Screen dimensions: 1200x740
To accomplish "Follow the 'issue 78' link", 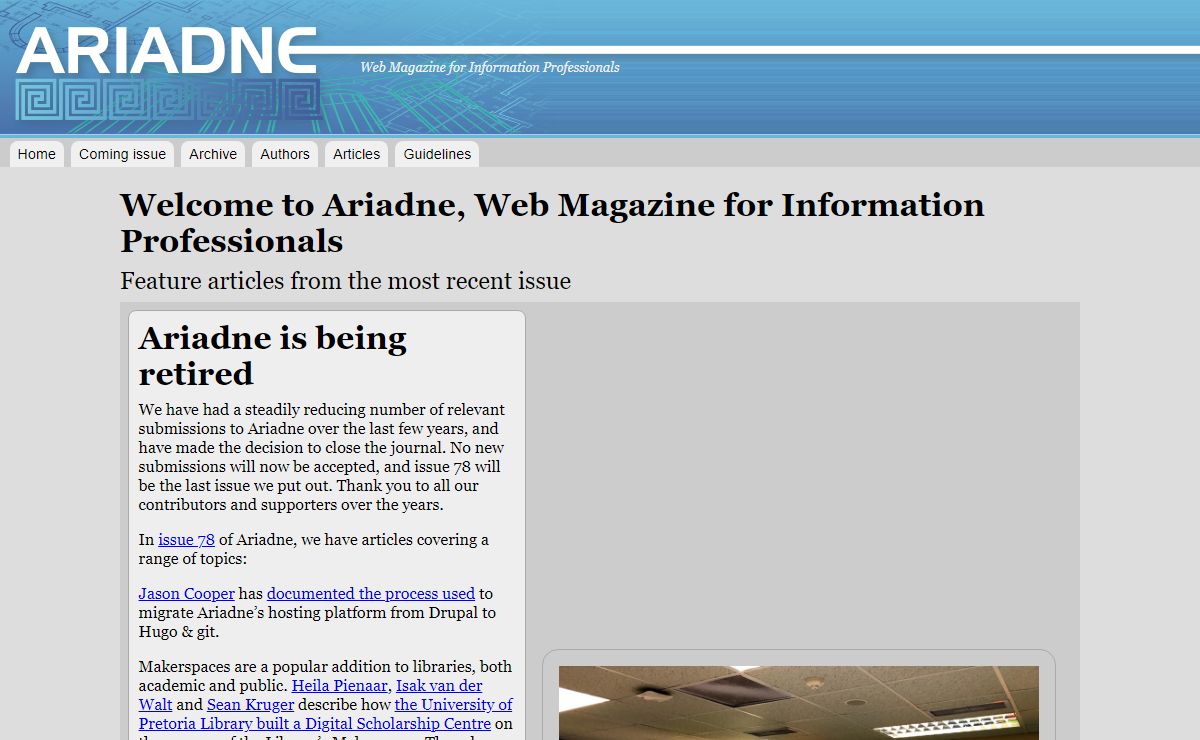I will [186, 540].
